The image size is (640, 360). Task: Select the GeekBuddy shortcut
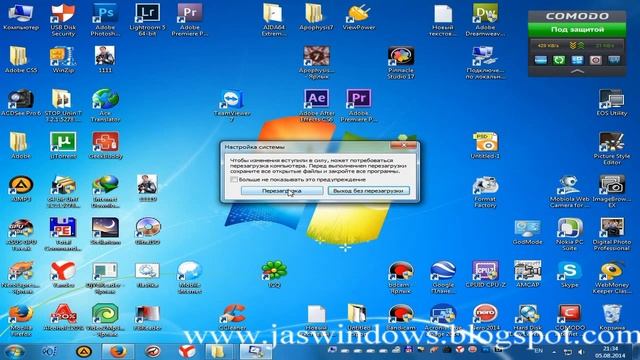(x=105, y=146)
